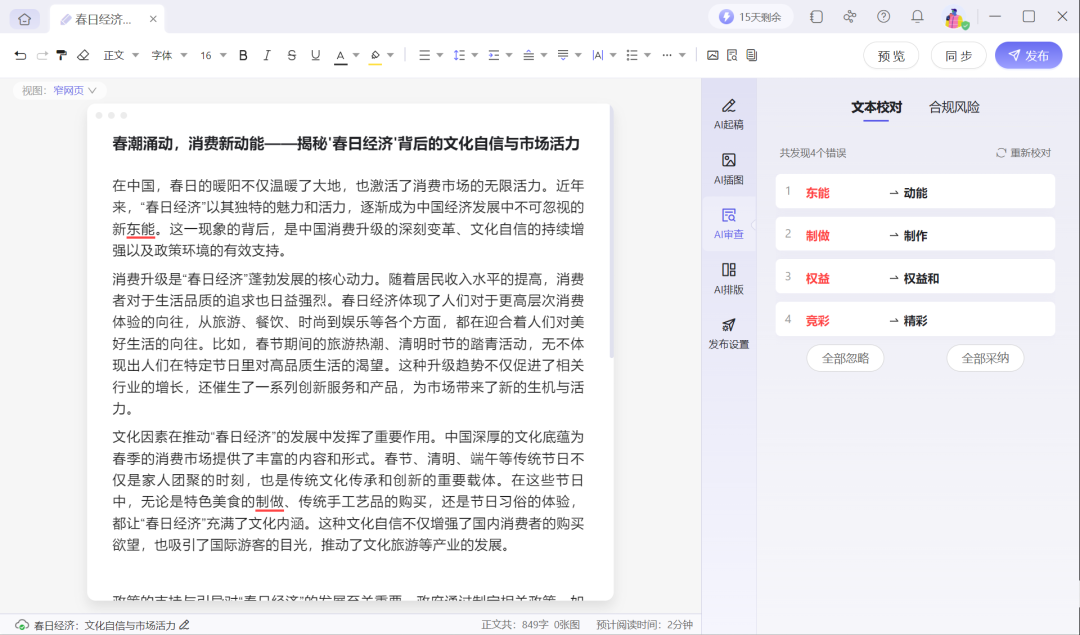
Task: Open the AI排版 sidebar tool
Action: pos(729,279)
